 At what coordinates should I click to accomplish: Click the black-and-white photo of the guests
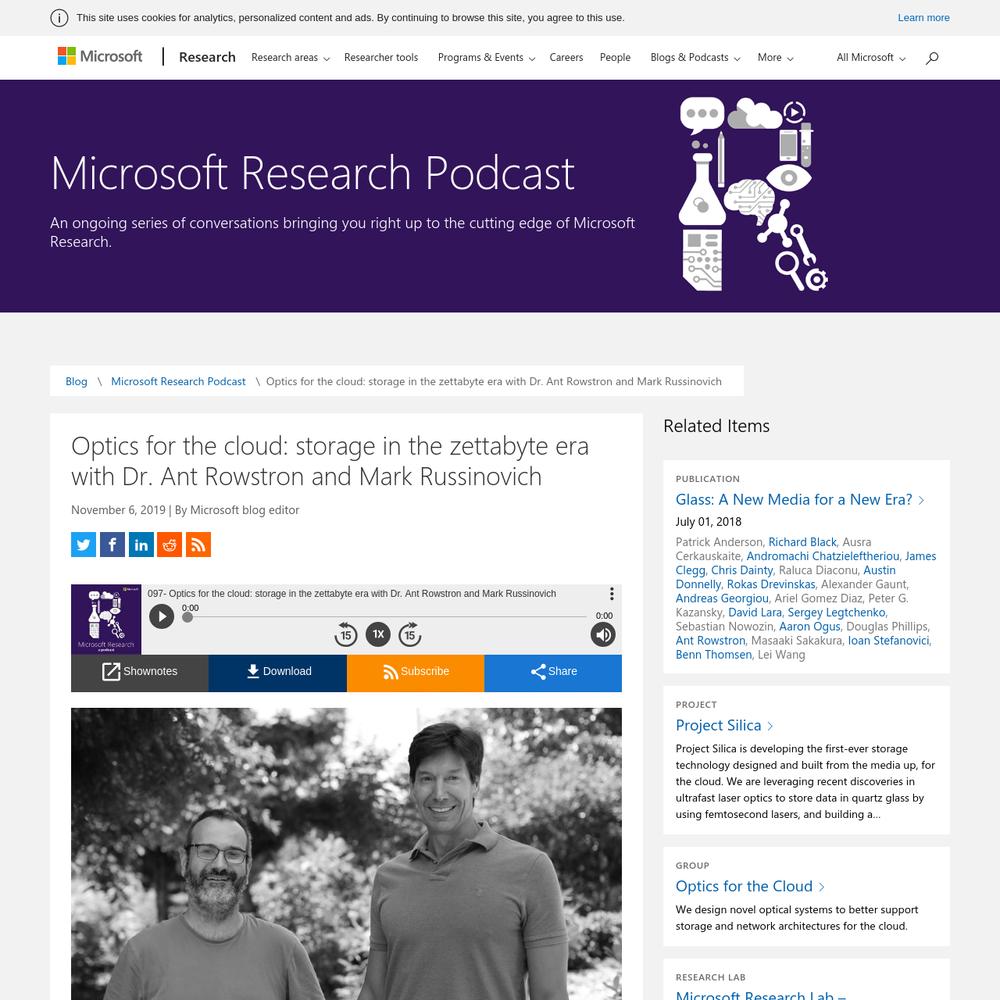click(346, 854)
